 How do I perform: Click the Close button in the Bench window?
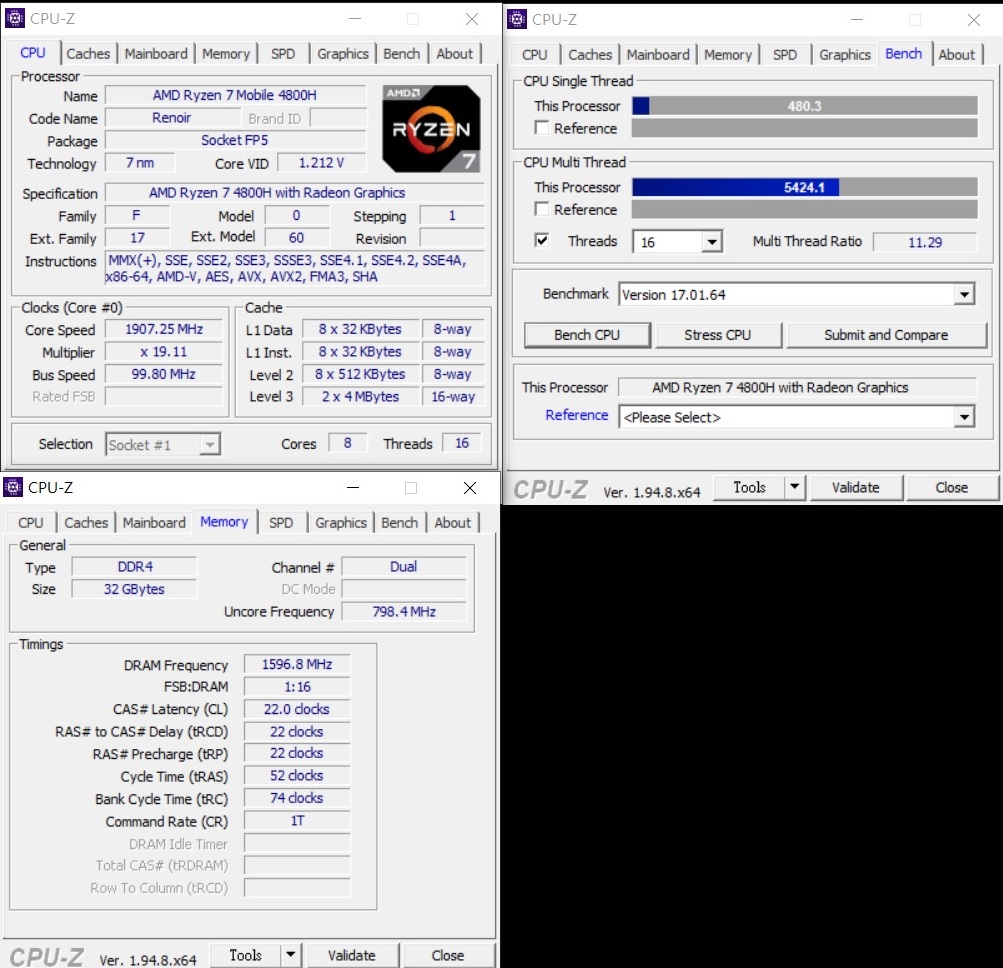952,487
